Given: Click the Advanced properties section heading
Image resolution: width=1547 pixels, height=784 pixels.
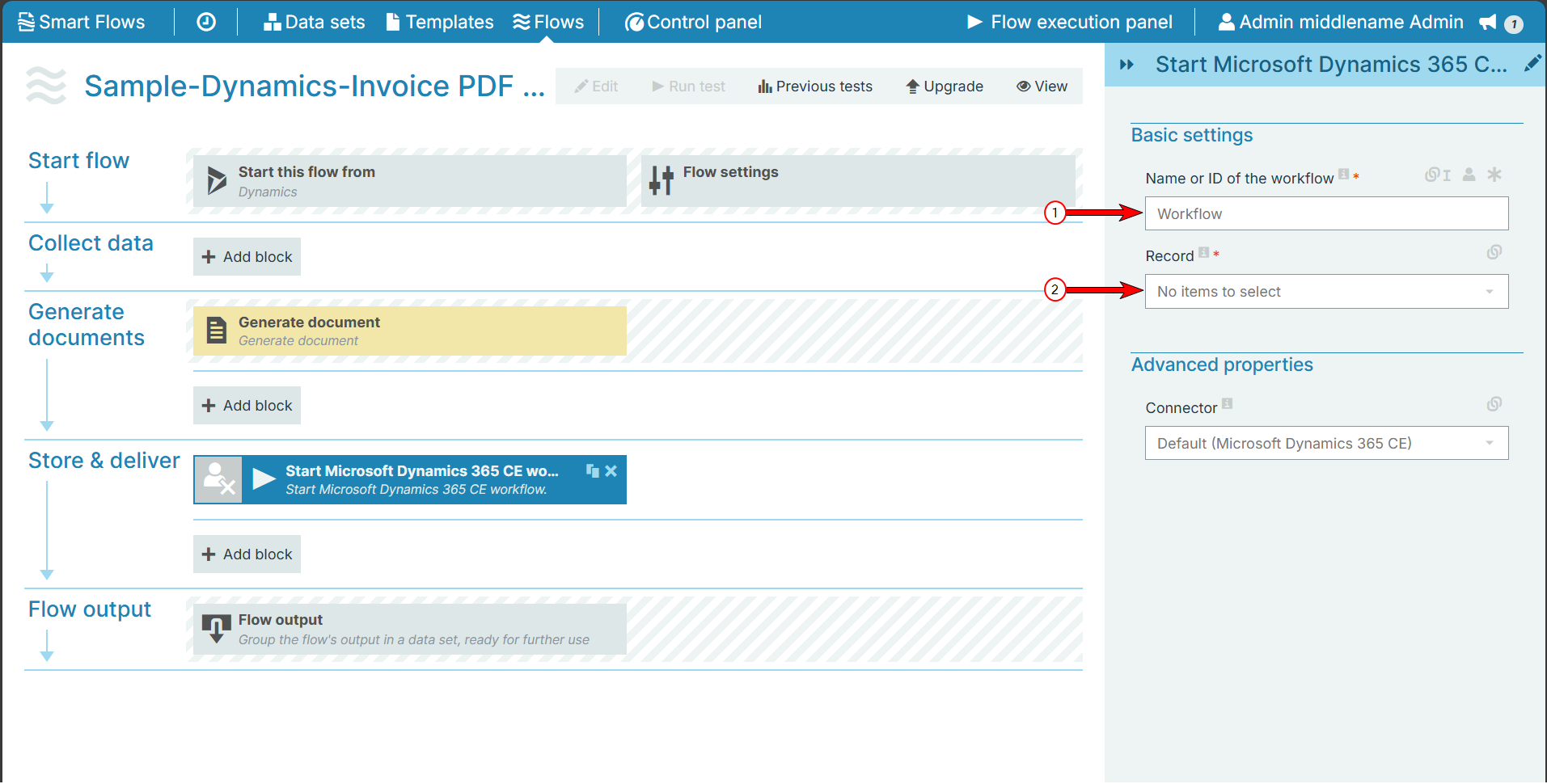Looking at the screenshot, I should [x=1221, y=365].
